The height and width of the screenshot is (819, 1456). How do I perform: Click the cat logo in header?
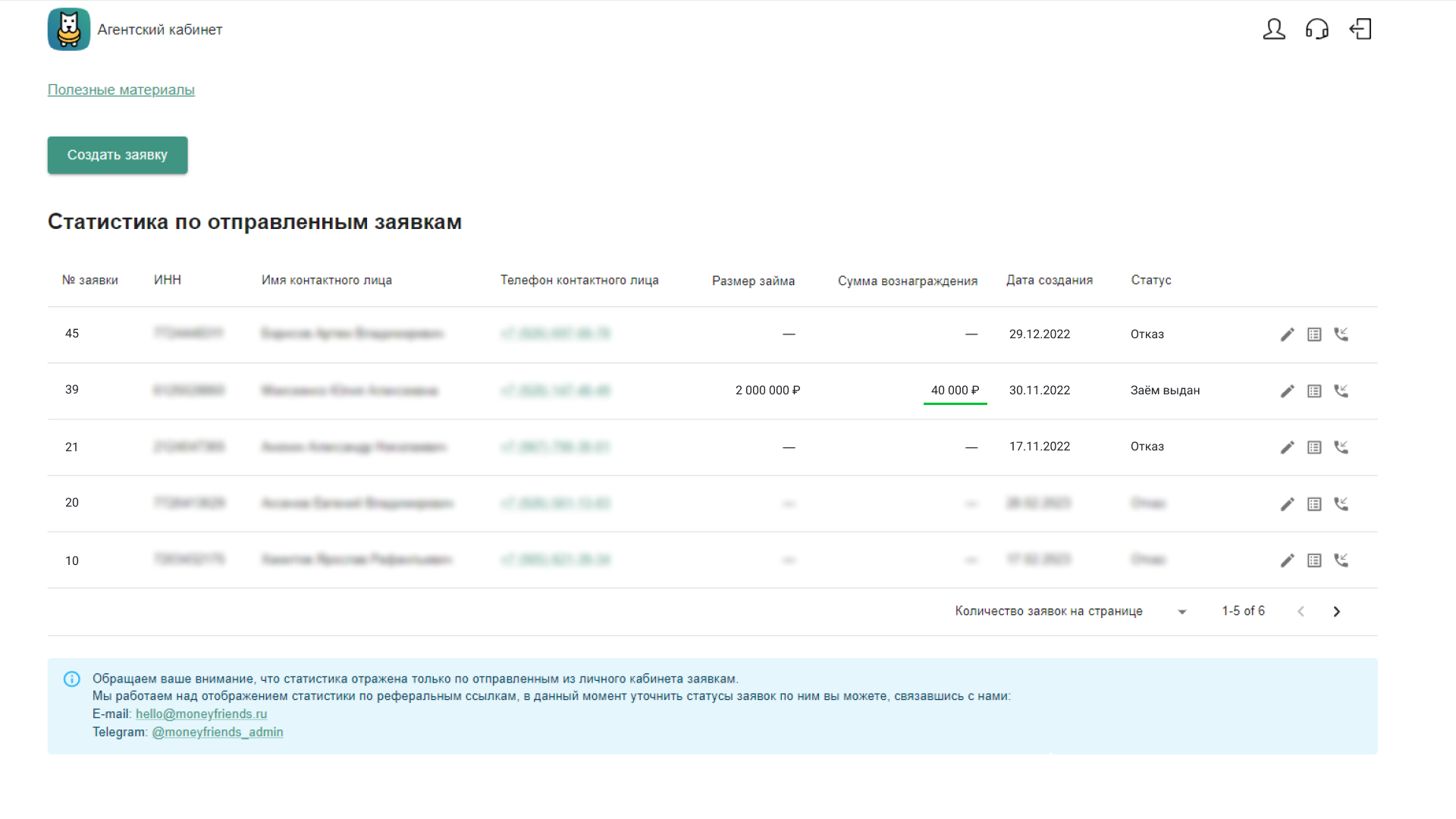click(x=69, y=30)
